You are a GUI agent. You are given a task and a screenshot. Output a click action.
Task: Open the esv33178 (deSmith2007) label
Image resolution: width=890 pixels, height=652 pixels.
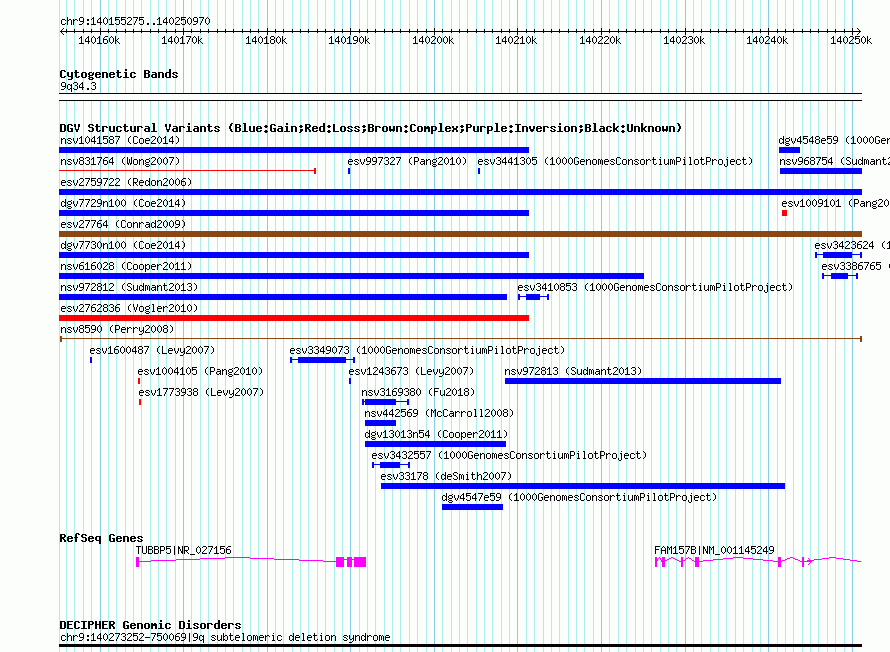(x=446, y=476)
